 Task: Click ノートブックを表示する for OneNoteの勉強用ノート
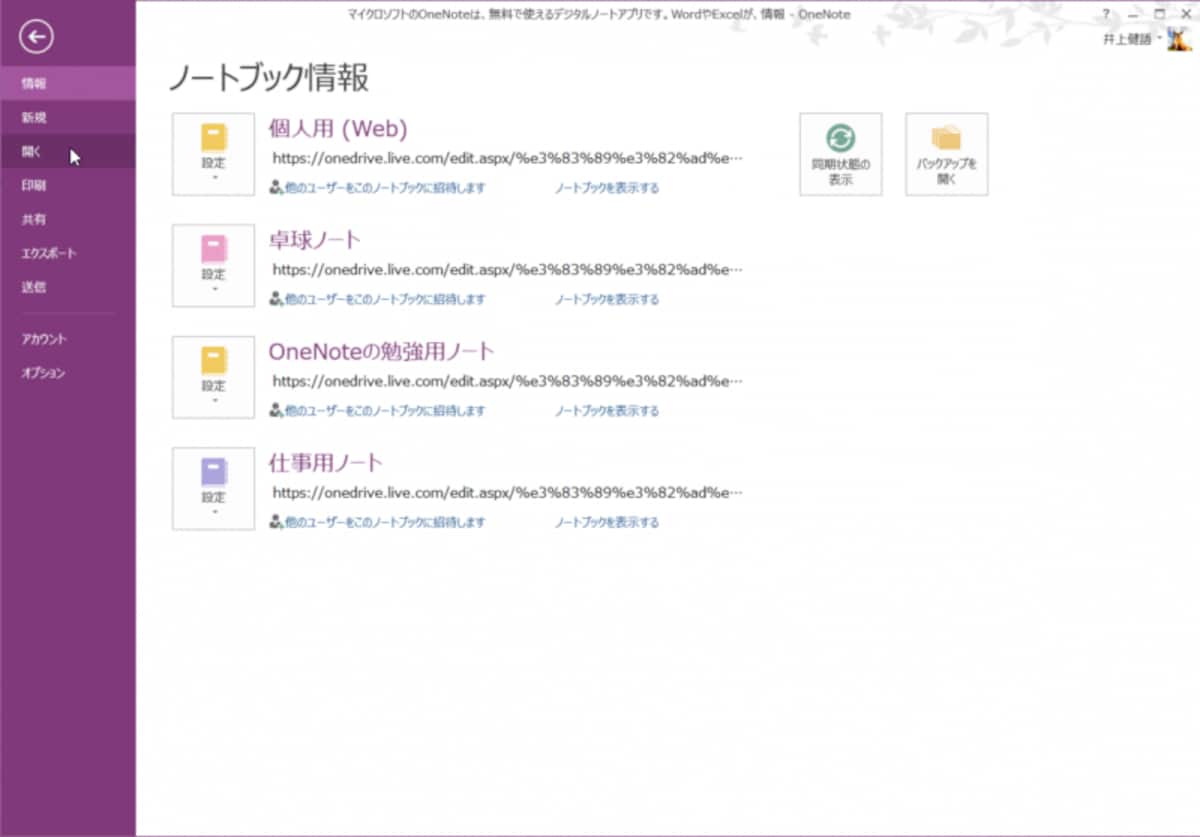tap(607, 411)
